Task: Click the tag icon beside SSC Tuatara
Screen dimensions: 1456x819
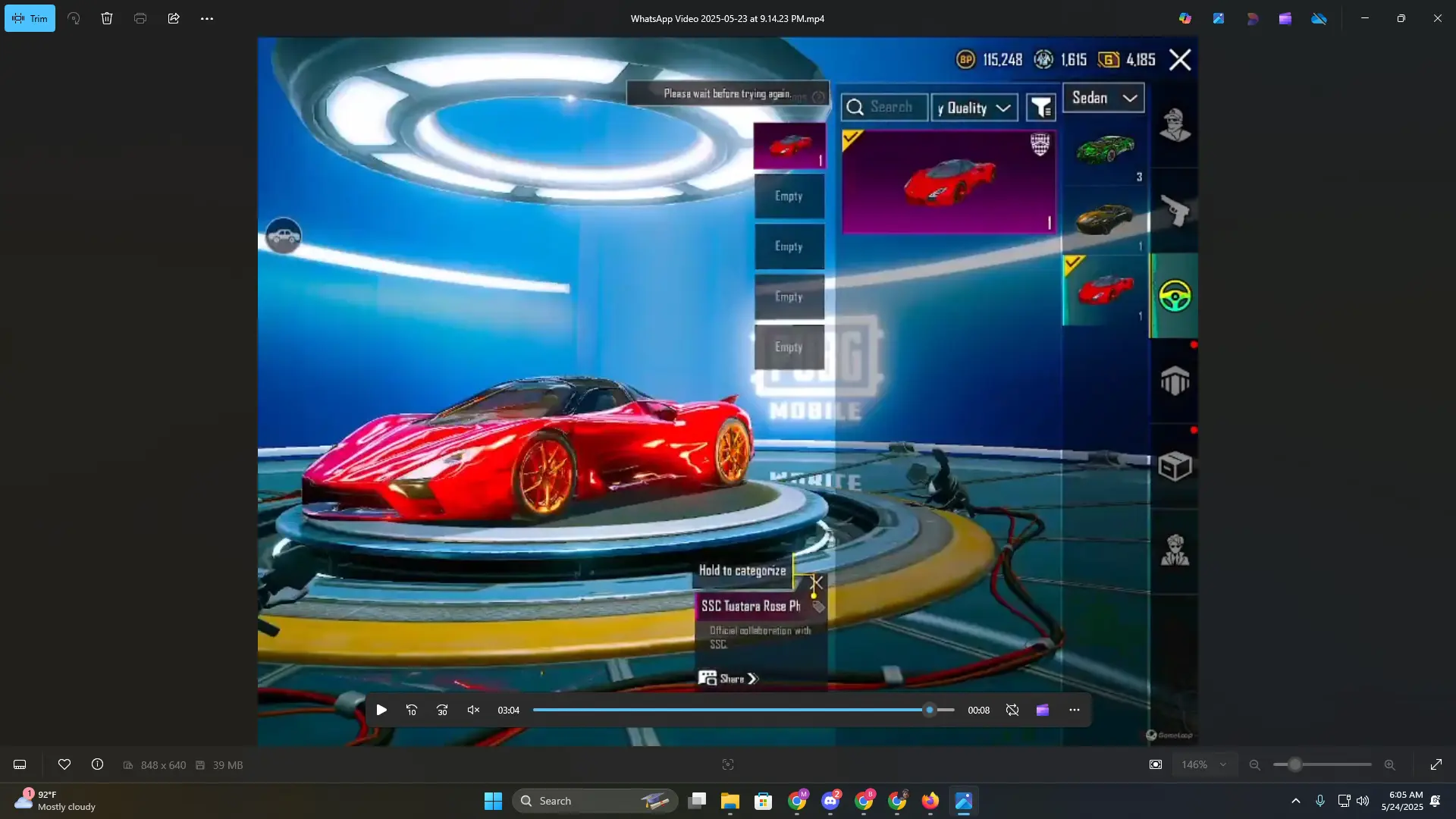Action: (x=818, y=607)
